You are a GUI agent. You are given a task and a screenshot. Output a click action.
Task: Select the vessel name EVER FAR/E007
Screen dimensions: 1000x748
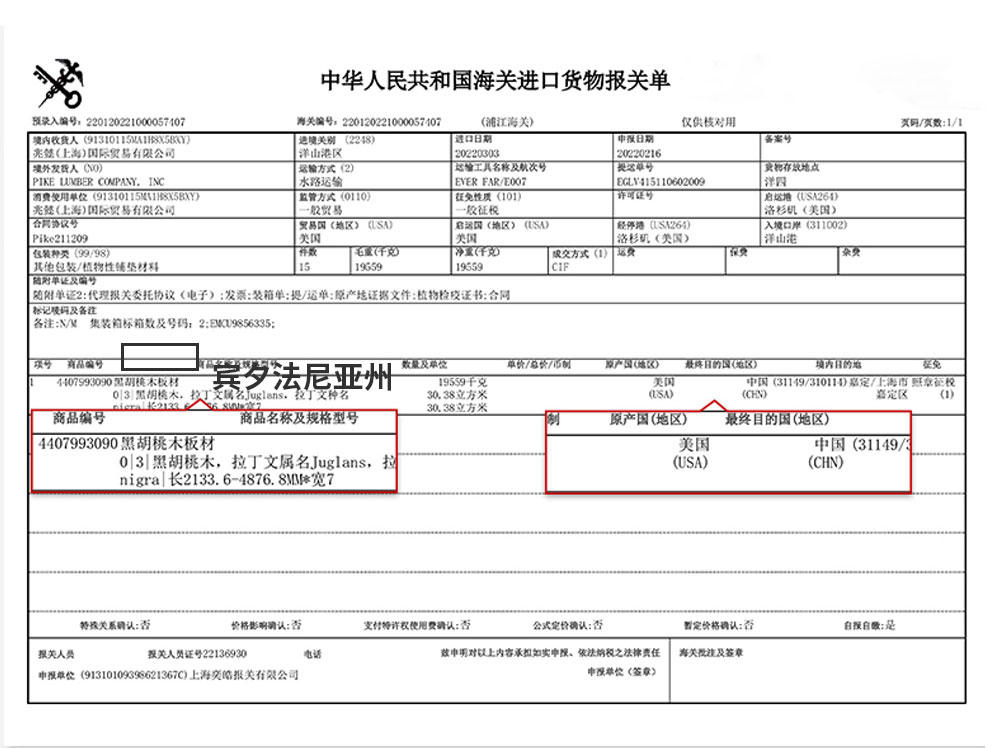click(x=490, y=183)
